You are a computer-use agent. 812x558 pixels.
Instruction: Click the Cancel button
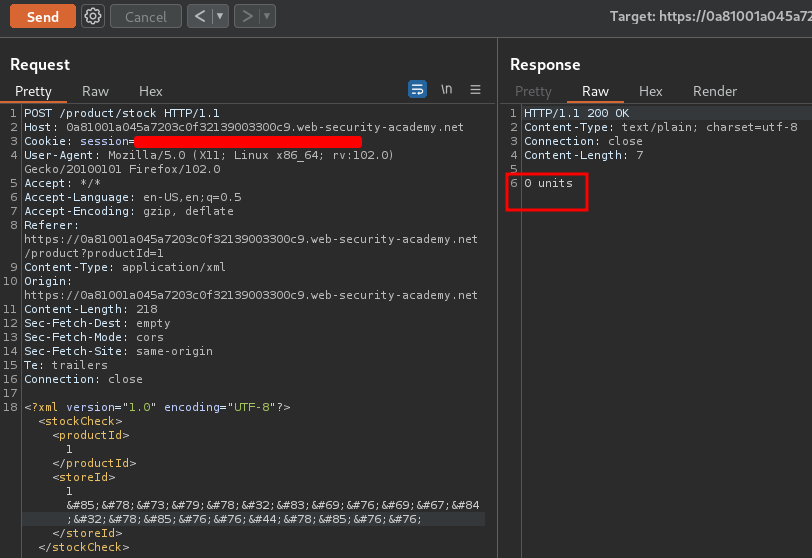[x=146, y=17]
